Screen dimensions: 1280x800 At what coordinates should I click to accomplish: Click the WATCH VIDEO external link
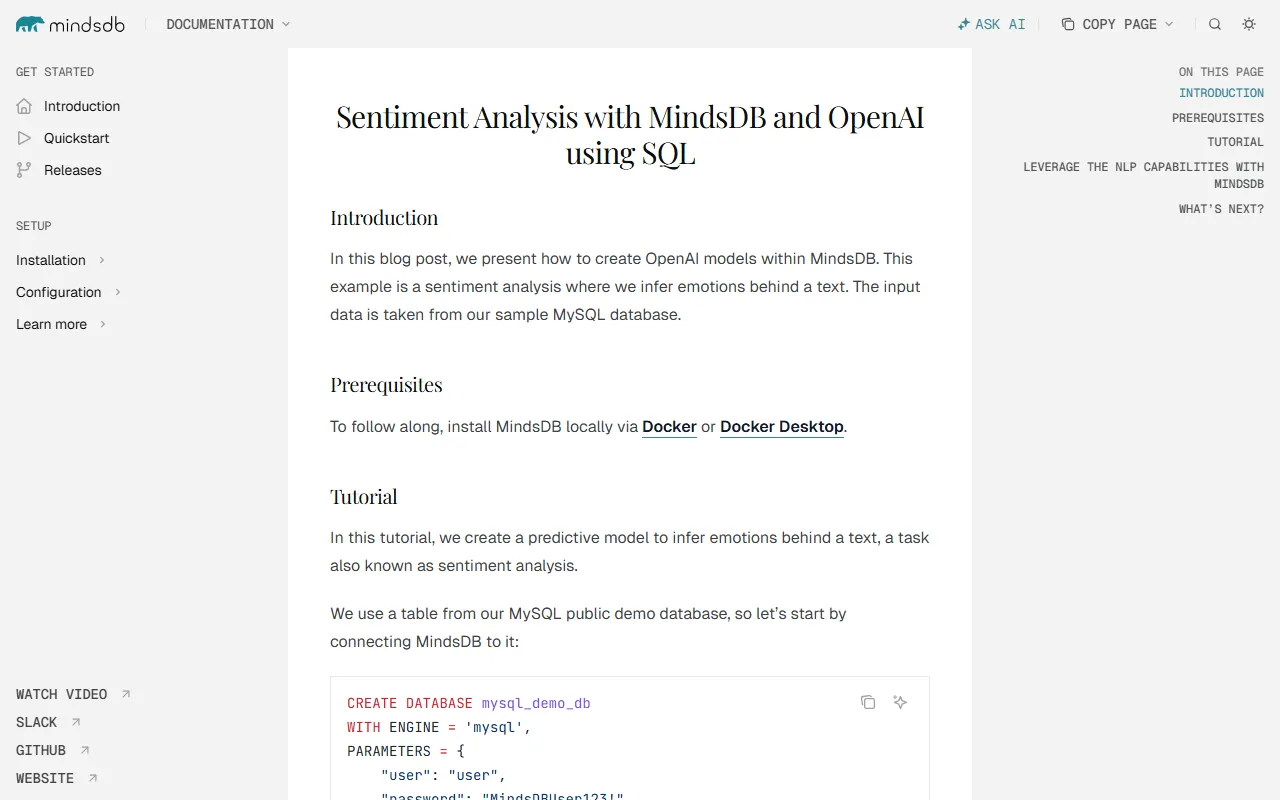click(x=61, y=694)
